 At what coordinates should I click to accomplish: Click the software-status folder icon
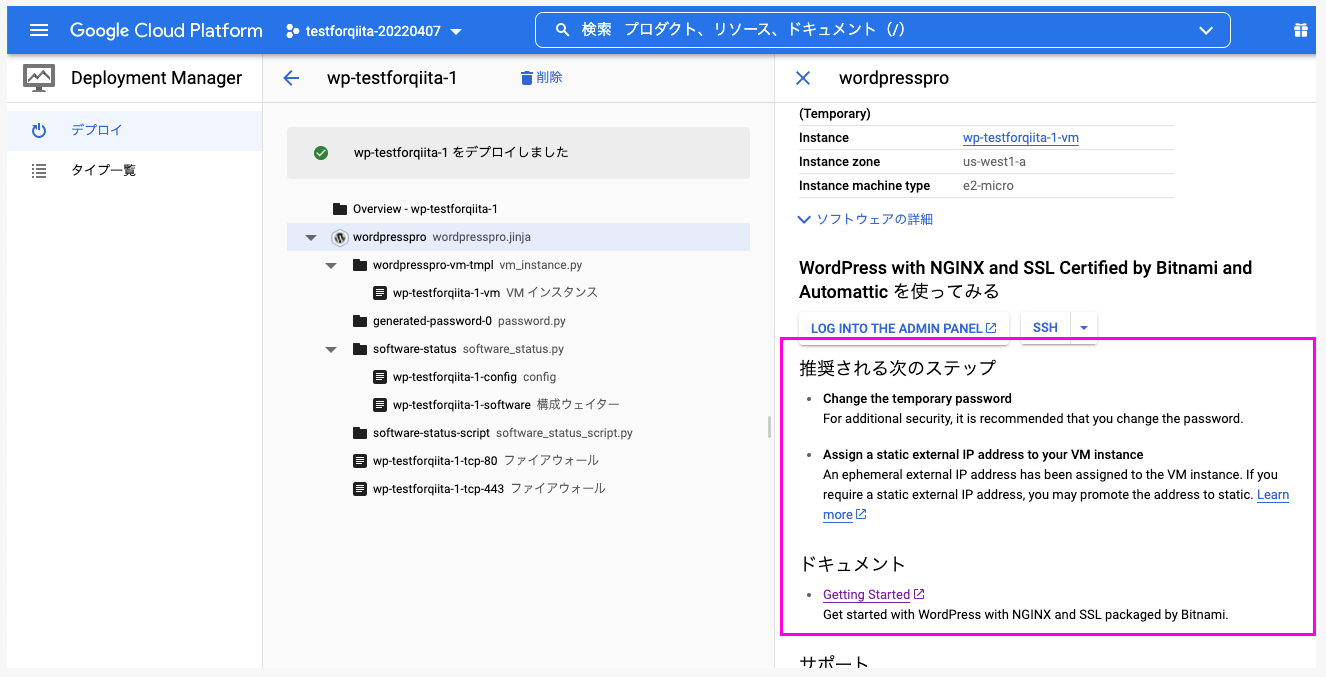(360, 349)
